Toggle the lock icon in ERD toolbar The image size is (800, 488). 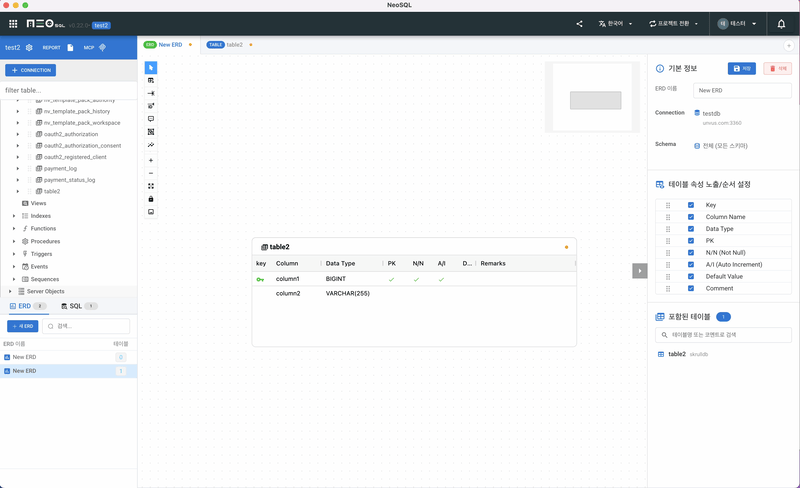point(151,199)
